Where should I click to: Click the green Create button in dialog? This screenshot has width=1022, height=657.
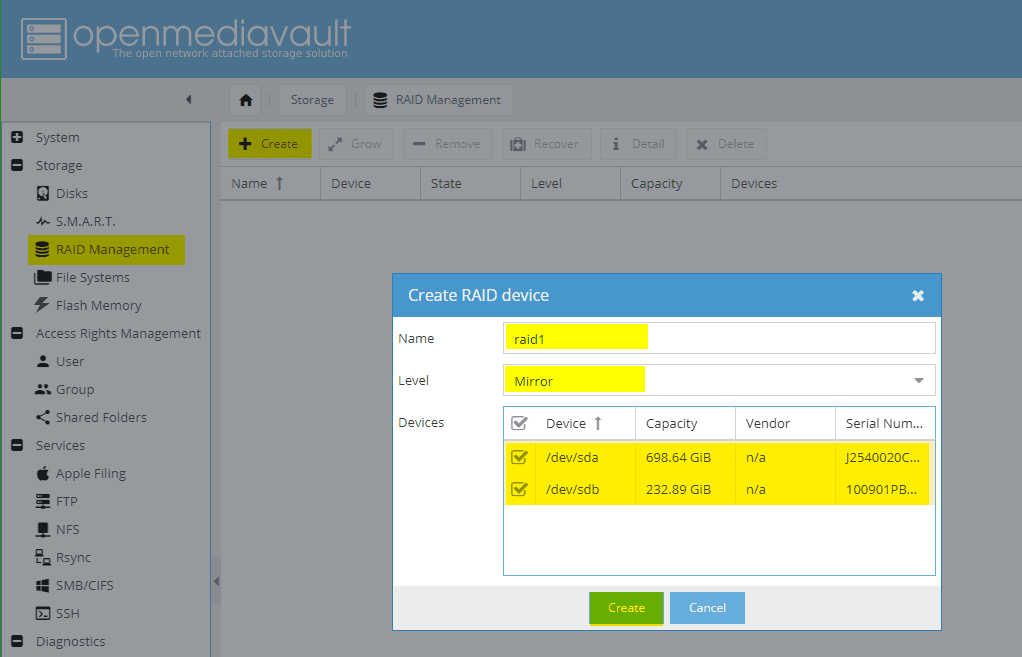point(626,607)
